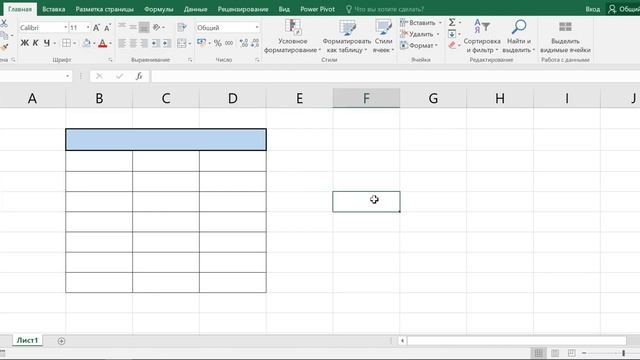Increase font size with the large A

[x=96, y=28]
